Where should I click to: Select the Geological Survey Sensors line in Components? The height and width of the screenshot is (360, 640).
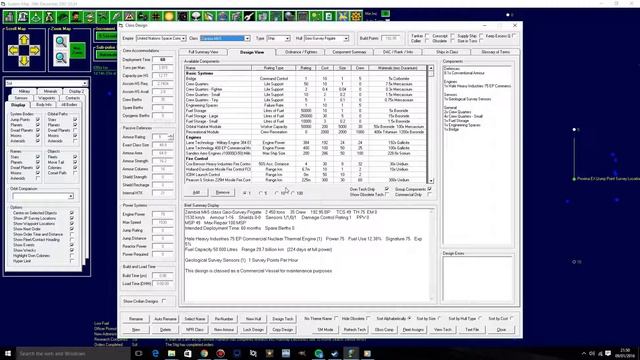pyautogui.click(x=467, y=99)
